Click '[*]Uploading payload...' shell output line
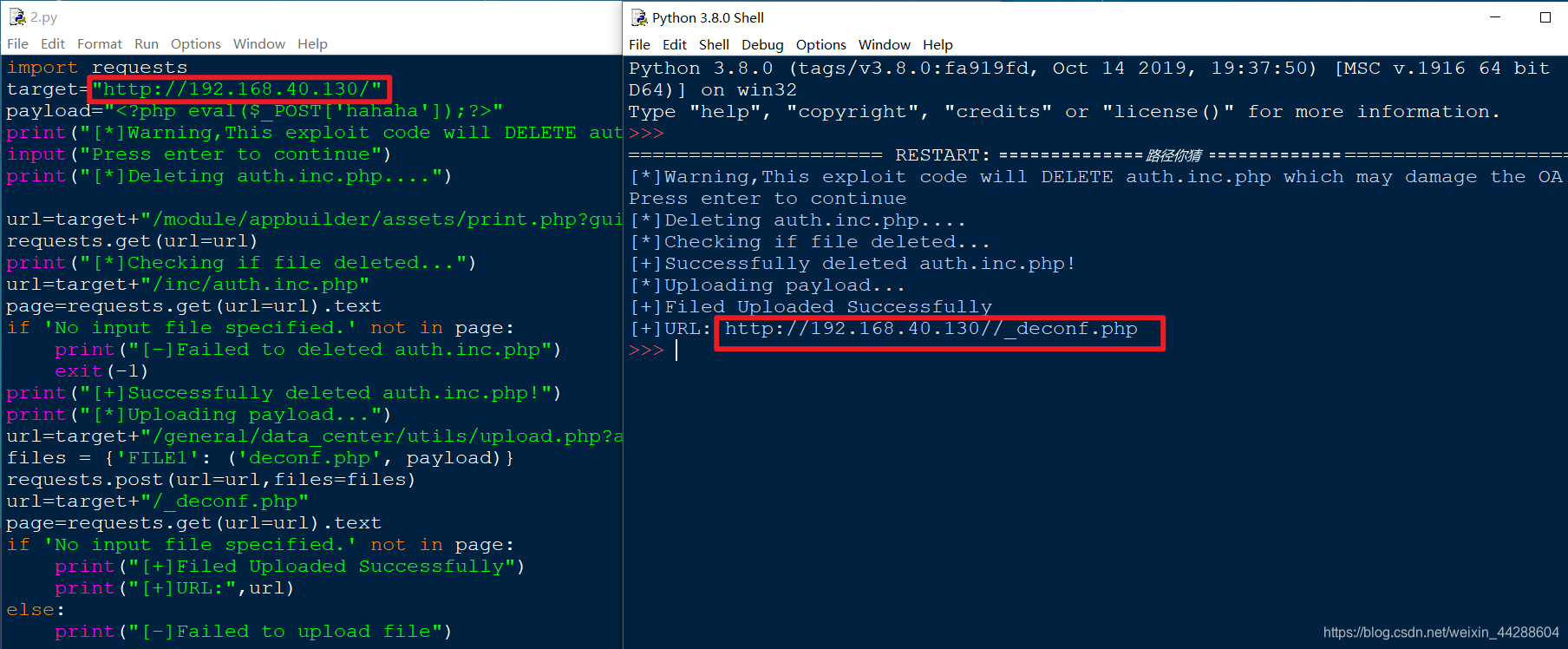 click(x=768, y=285)
